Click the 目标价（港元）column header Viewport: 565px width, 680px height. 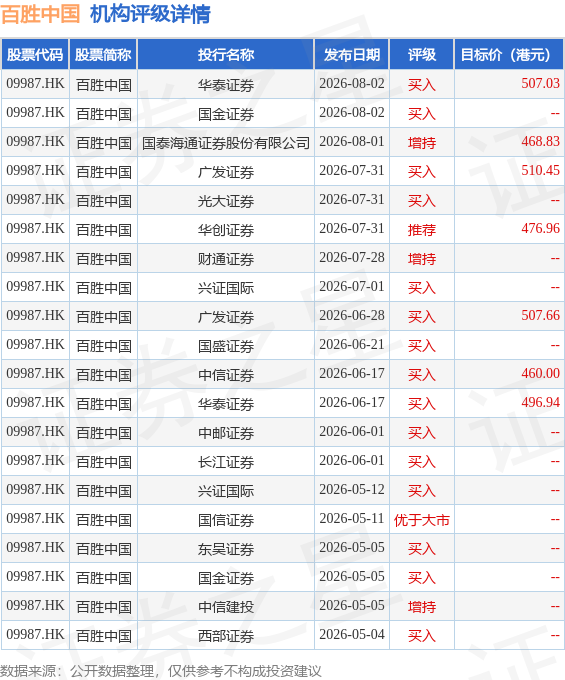point(509,54)
